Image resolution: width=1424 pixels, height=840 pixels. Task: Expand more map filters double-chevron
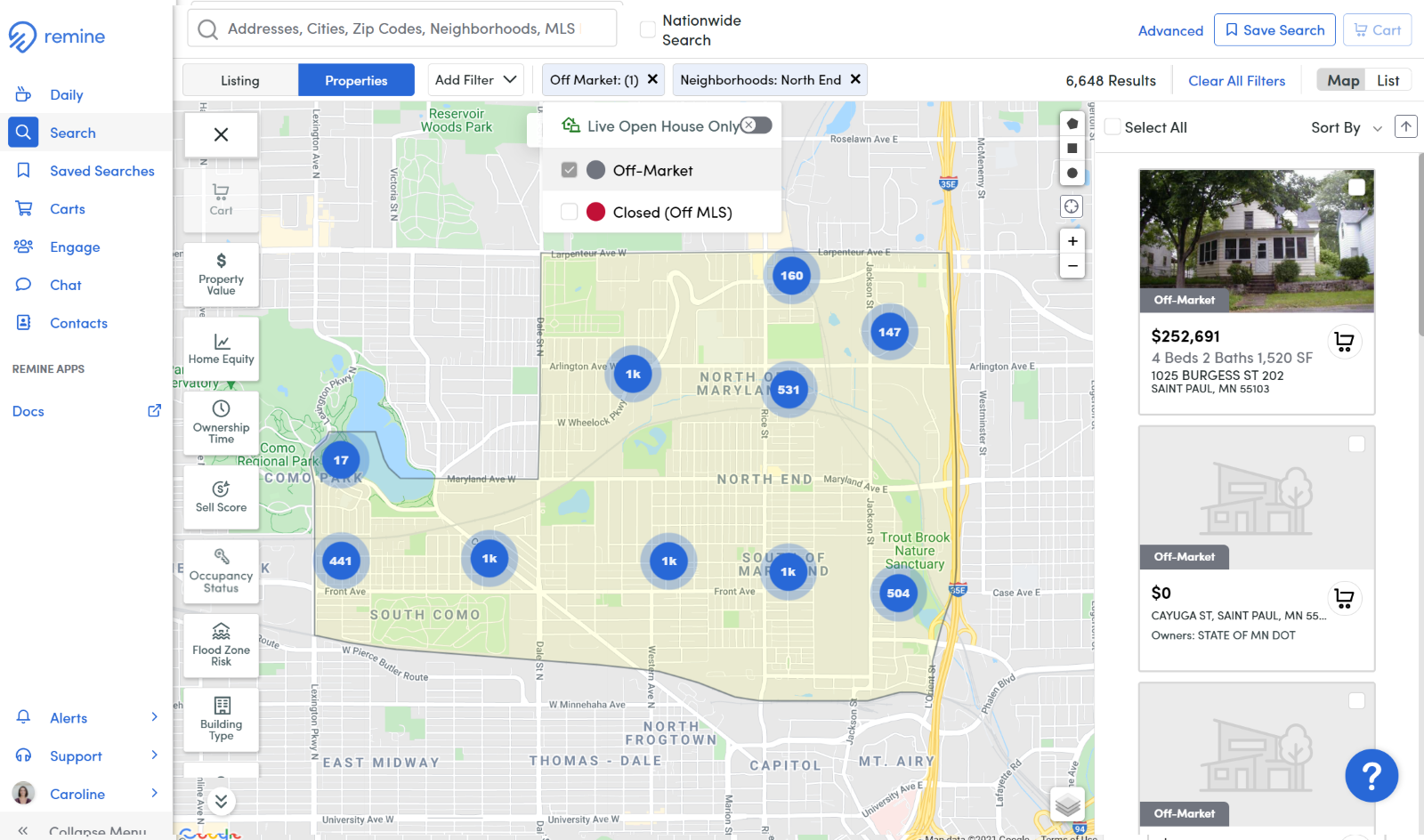[221, 801]
